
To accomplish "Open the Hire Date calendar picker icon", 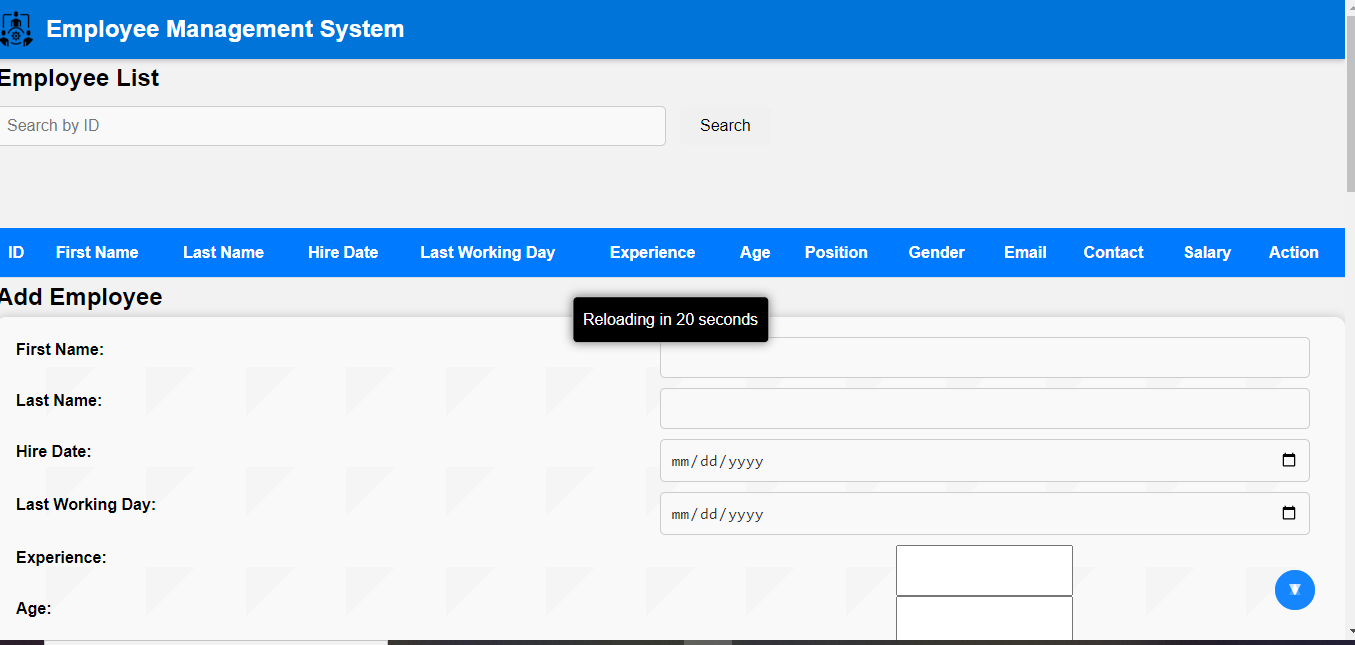I will point(1289,461).
